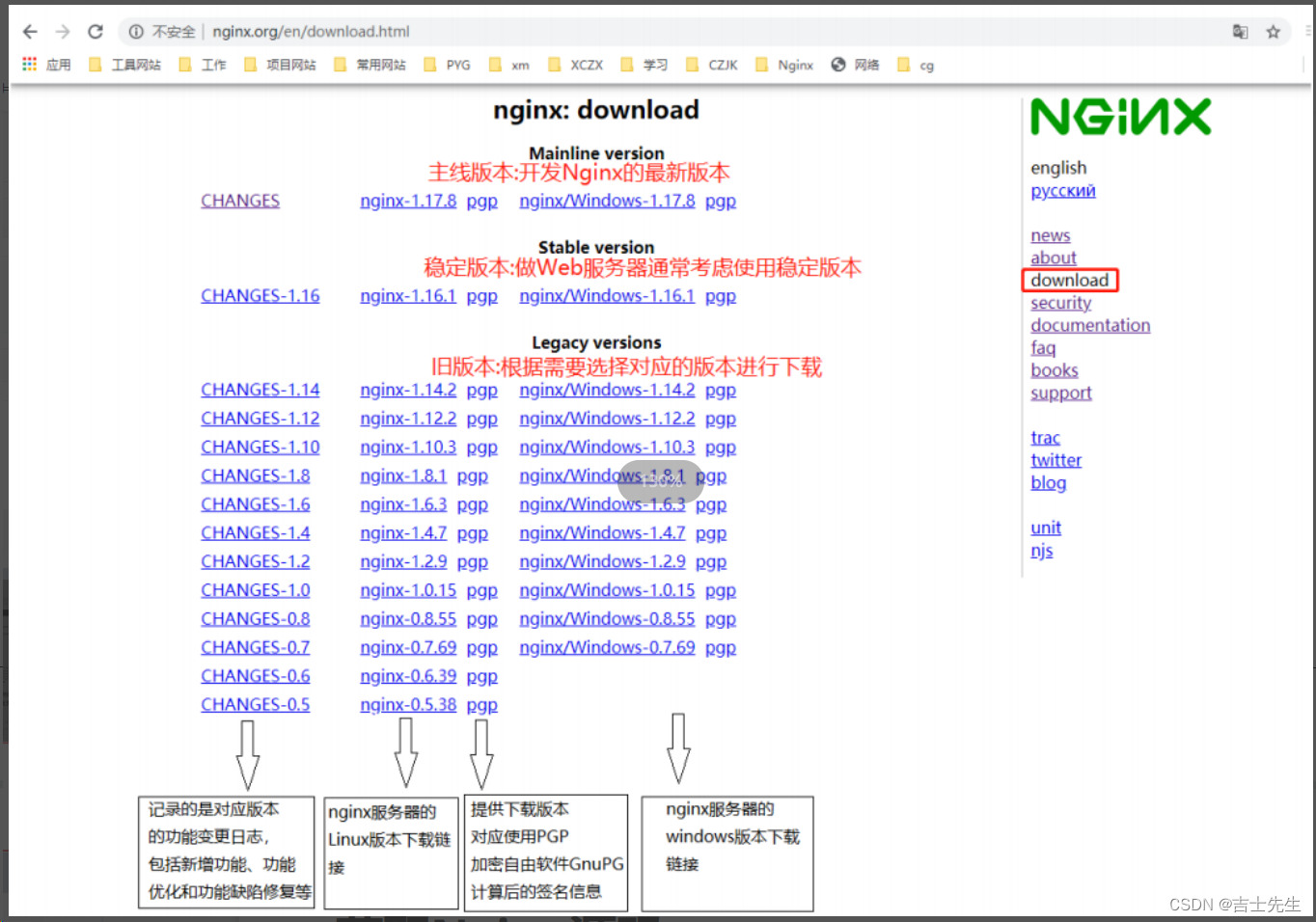This screenshot has width=1316, height=922.
Task: Download nginx-1.4.7
Action: pos(403,533)
